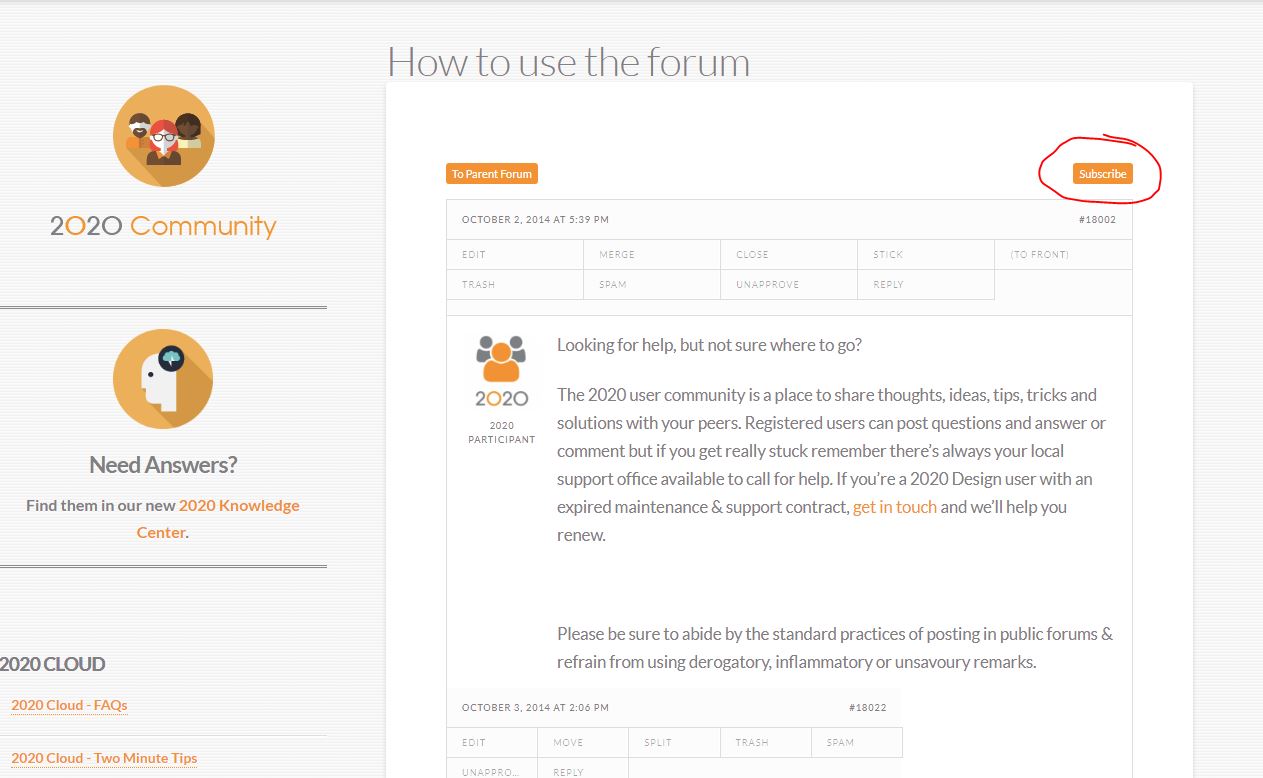The height and width of the screenshot is (778, 1263).
Task: Click the 2020 Participant label under avatar
Action: [501, 433]
